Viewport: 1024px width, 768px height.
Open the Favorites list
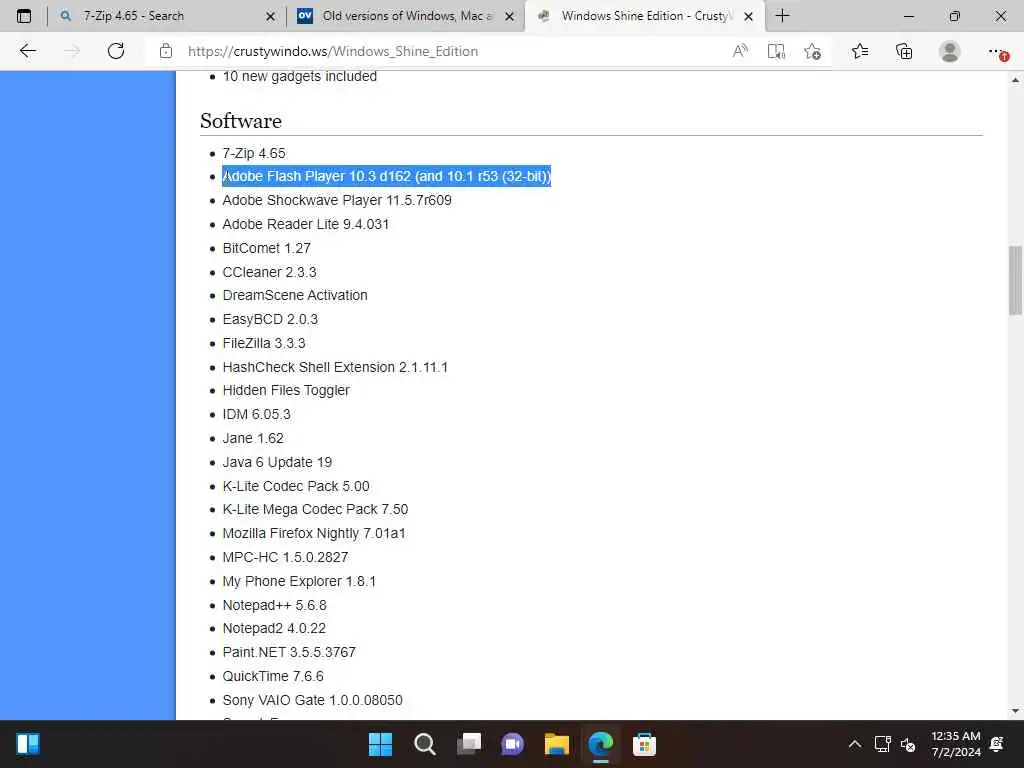pos(860,51)
